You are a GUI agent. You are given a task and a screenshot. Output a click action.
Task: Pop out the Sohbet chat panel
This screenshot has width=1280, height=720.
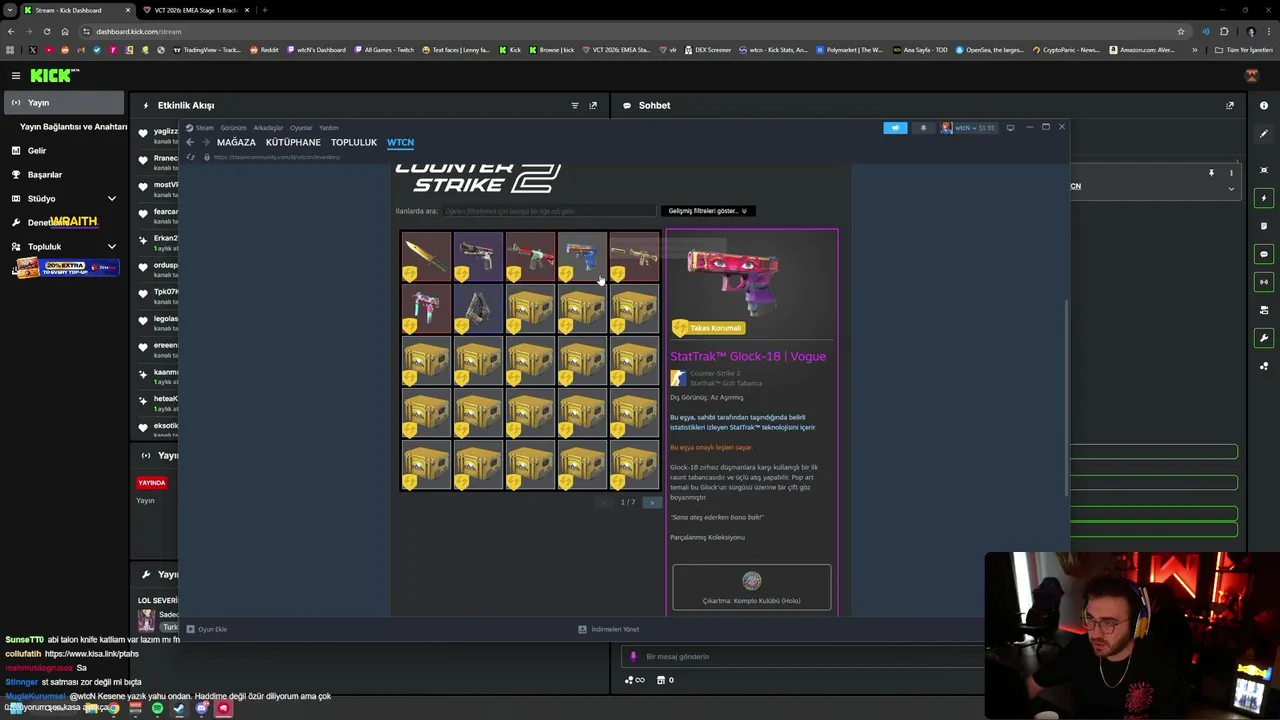tap(1230, 105)
